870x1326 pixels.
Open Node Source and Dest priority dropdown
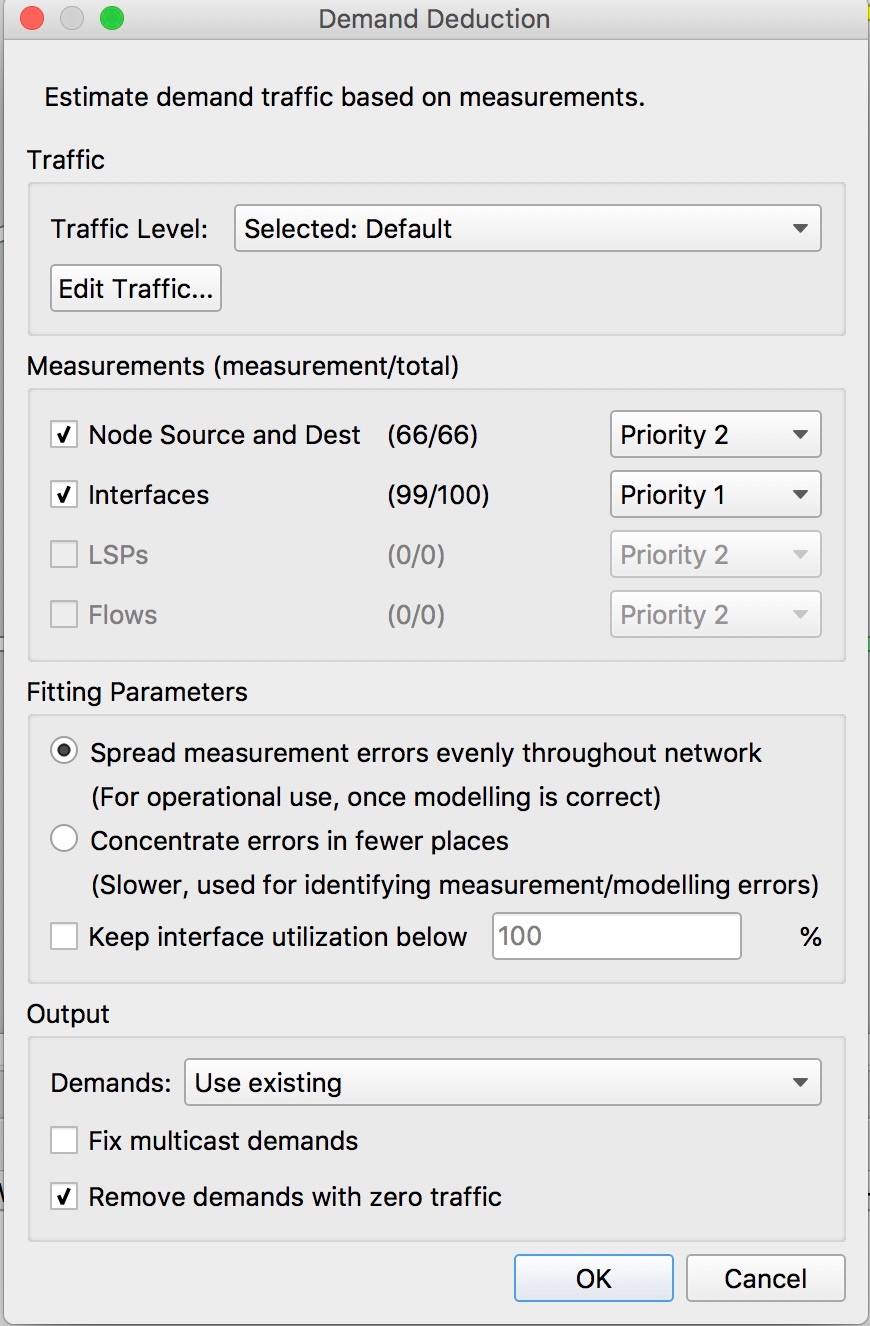pyautogui.click(x=715, y=435)
